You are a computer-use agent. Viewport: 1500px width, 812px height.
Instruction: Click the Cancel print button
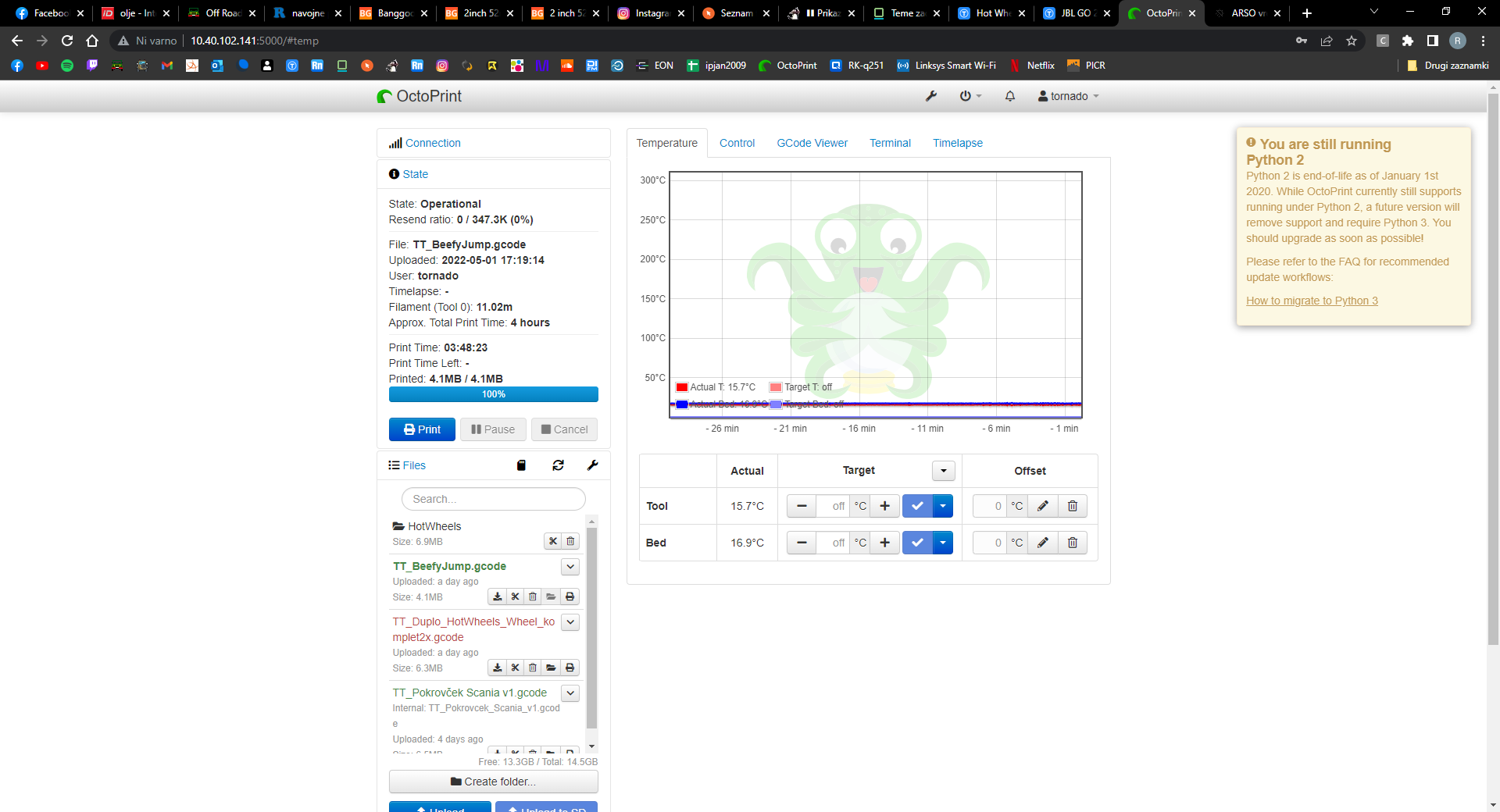564,429
